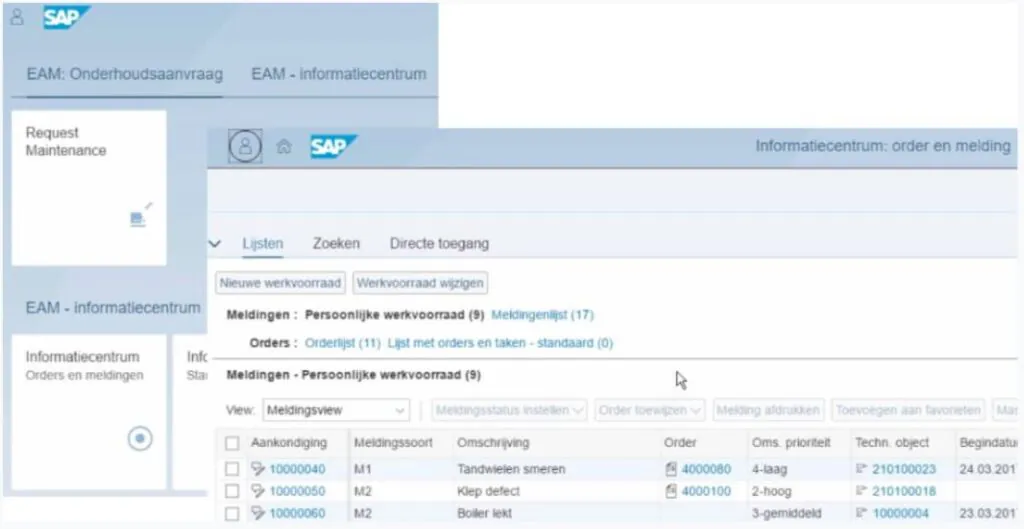Check the row for Klep defect
The image size is (1024, 529).
click(232, 491)
